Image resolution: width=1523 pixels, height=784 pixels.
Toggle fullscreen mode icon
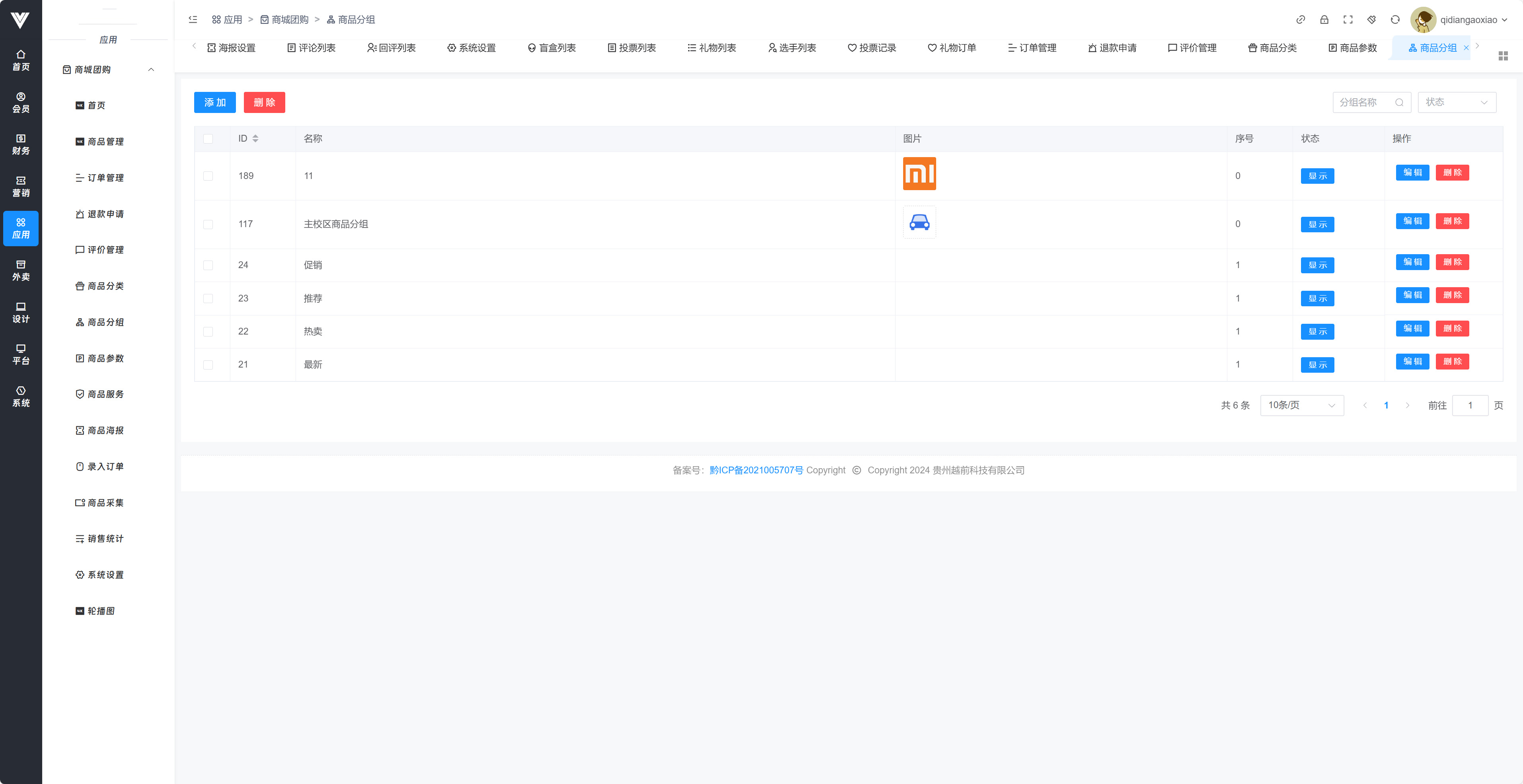[1348, 19]
